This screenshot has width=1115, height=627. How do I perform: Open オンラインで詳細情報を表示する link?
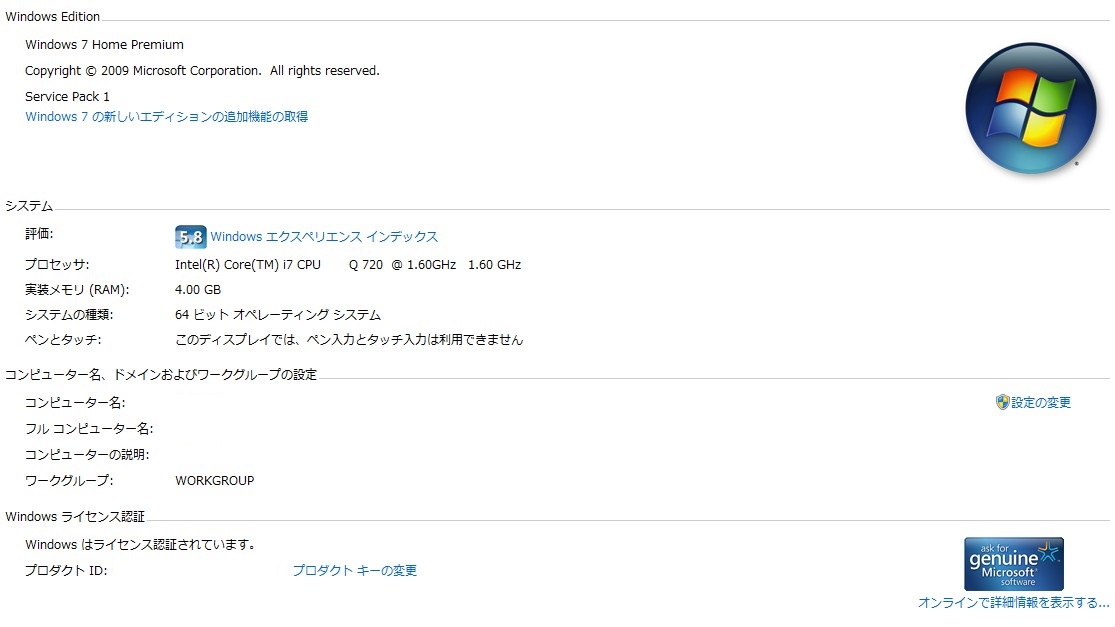[x=1013, y=603]
